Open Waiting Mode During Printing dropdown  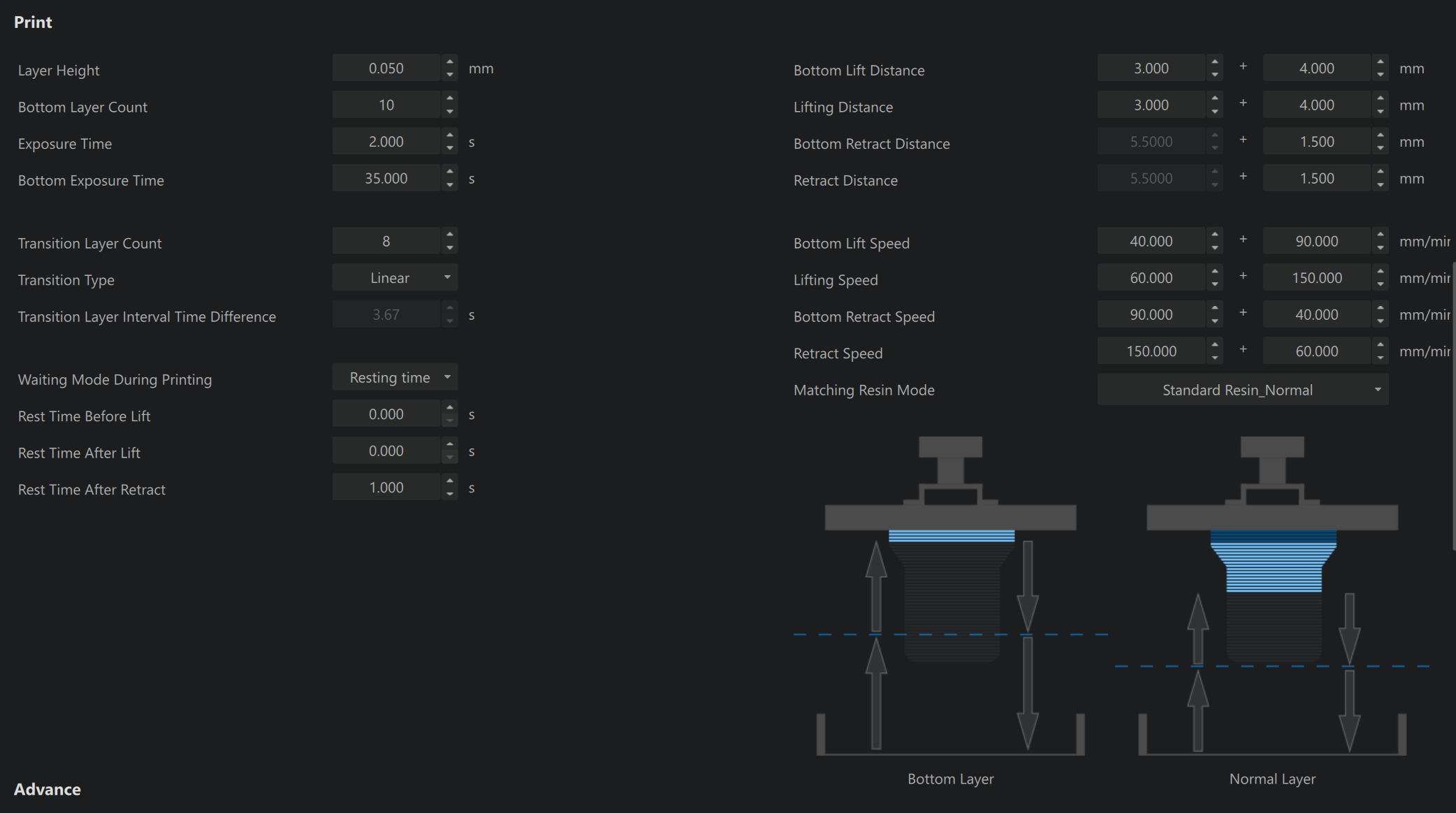point(395,378)
